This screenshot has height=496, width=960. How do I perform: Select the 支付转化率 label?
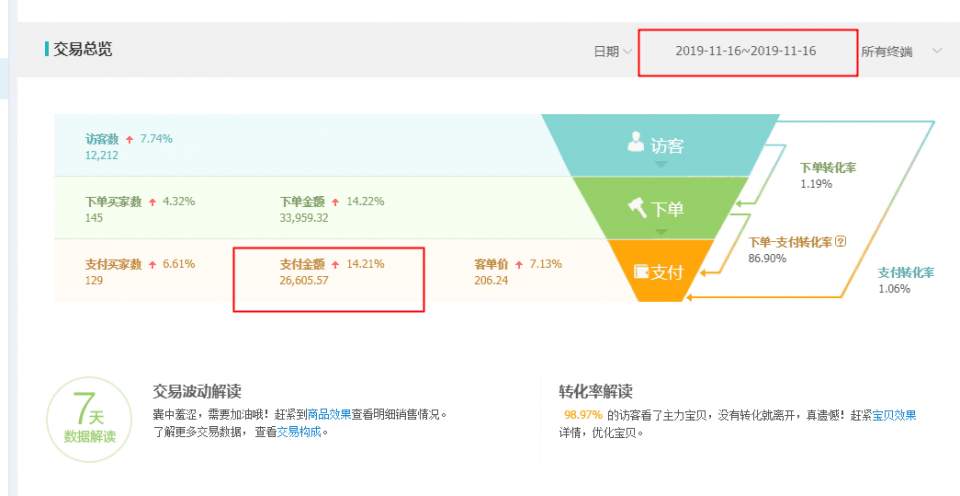(x=906, y=272)
